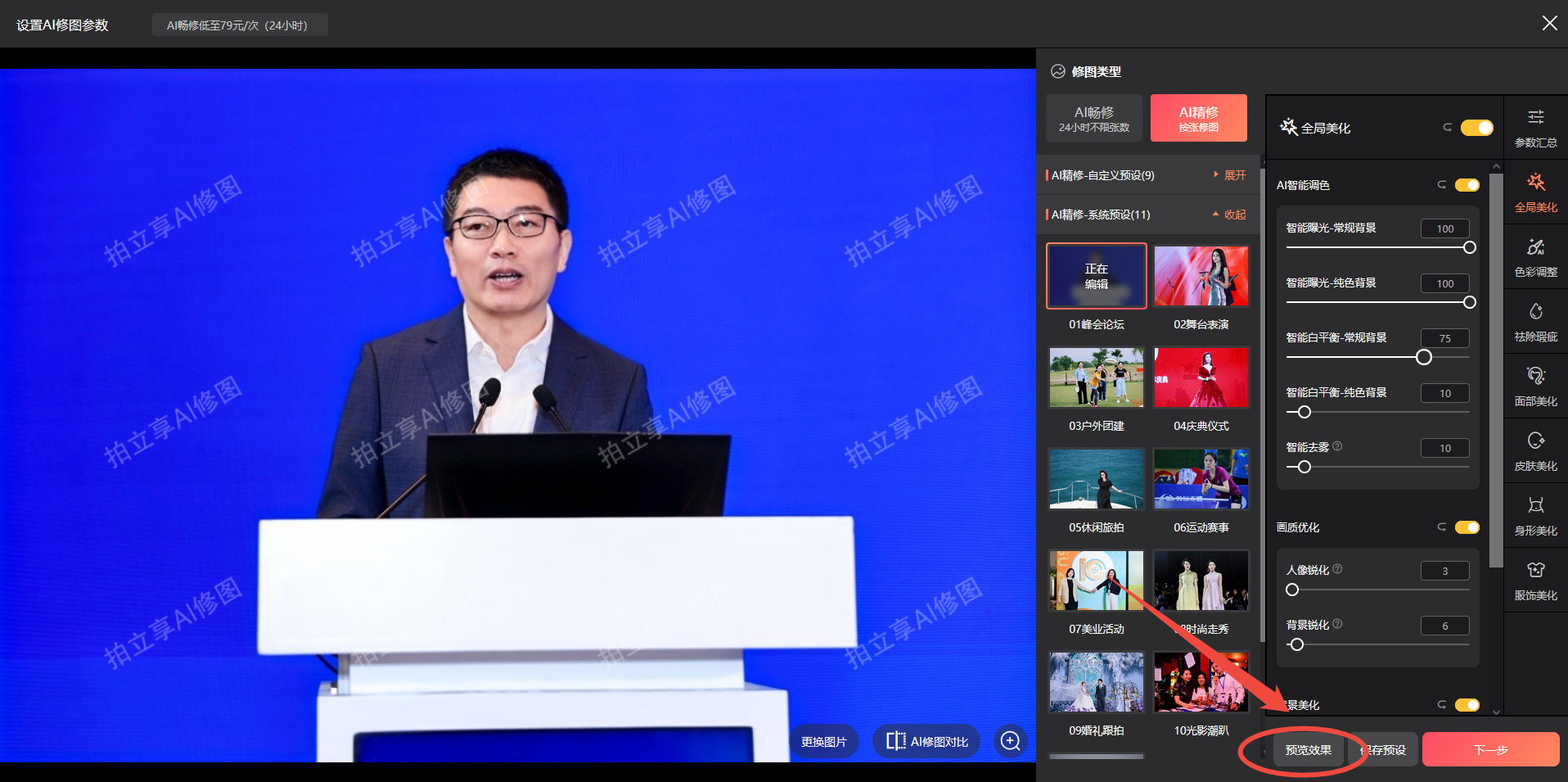1568x782 pixels.
Task: Turn off the 画质优化 switch
Action: [x=1467, y=527]
